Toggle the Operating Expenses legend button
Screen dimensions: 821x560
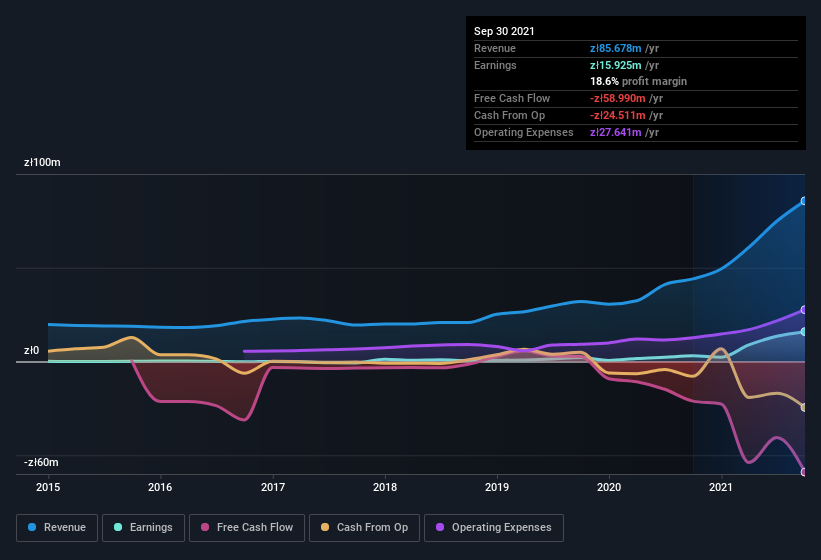point(494,528)
